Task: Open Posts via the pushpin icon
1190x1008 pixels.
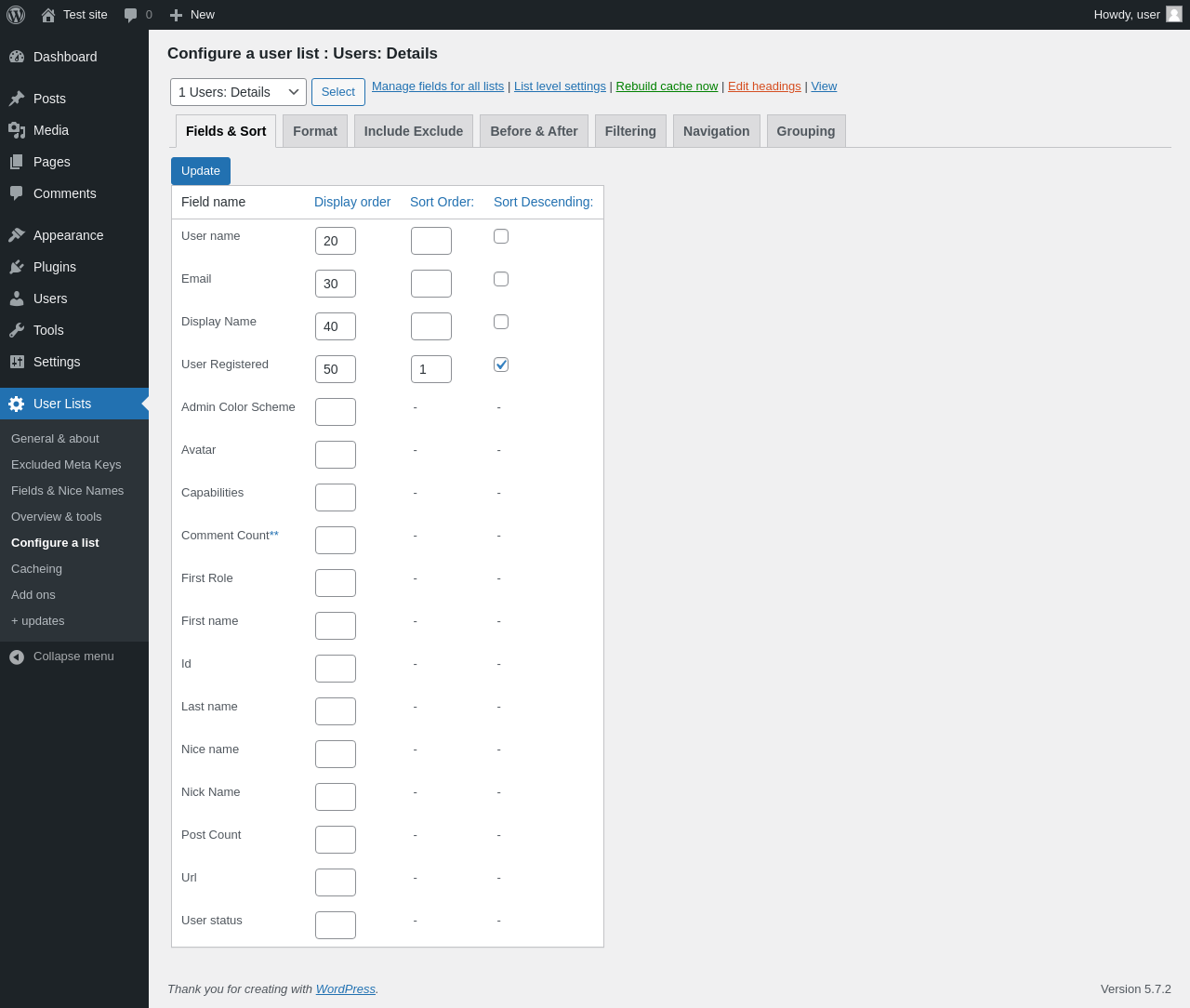Action: tap(17, 99)
